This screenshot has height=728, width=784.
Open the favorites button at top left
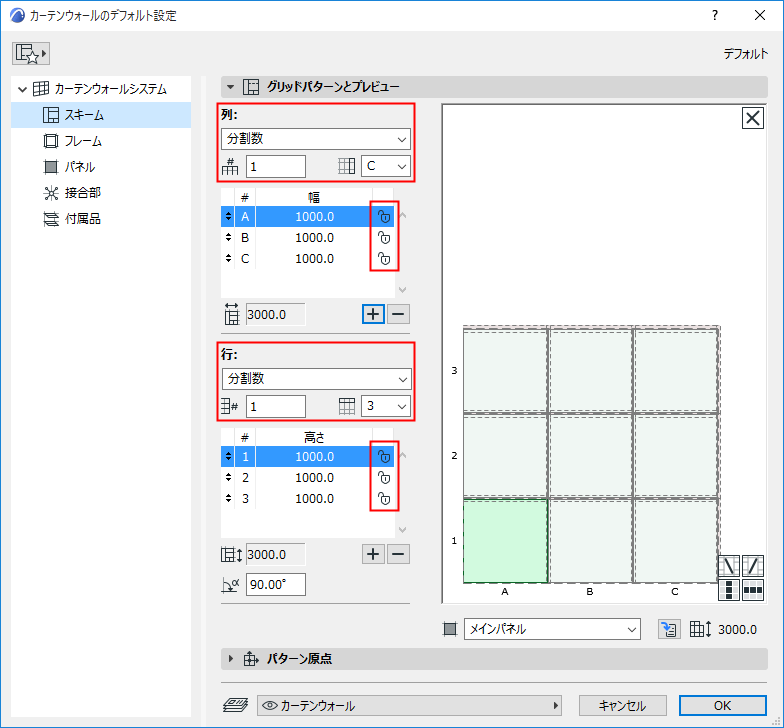[31, 54]
